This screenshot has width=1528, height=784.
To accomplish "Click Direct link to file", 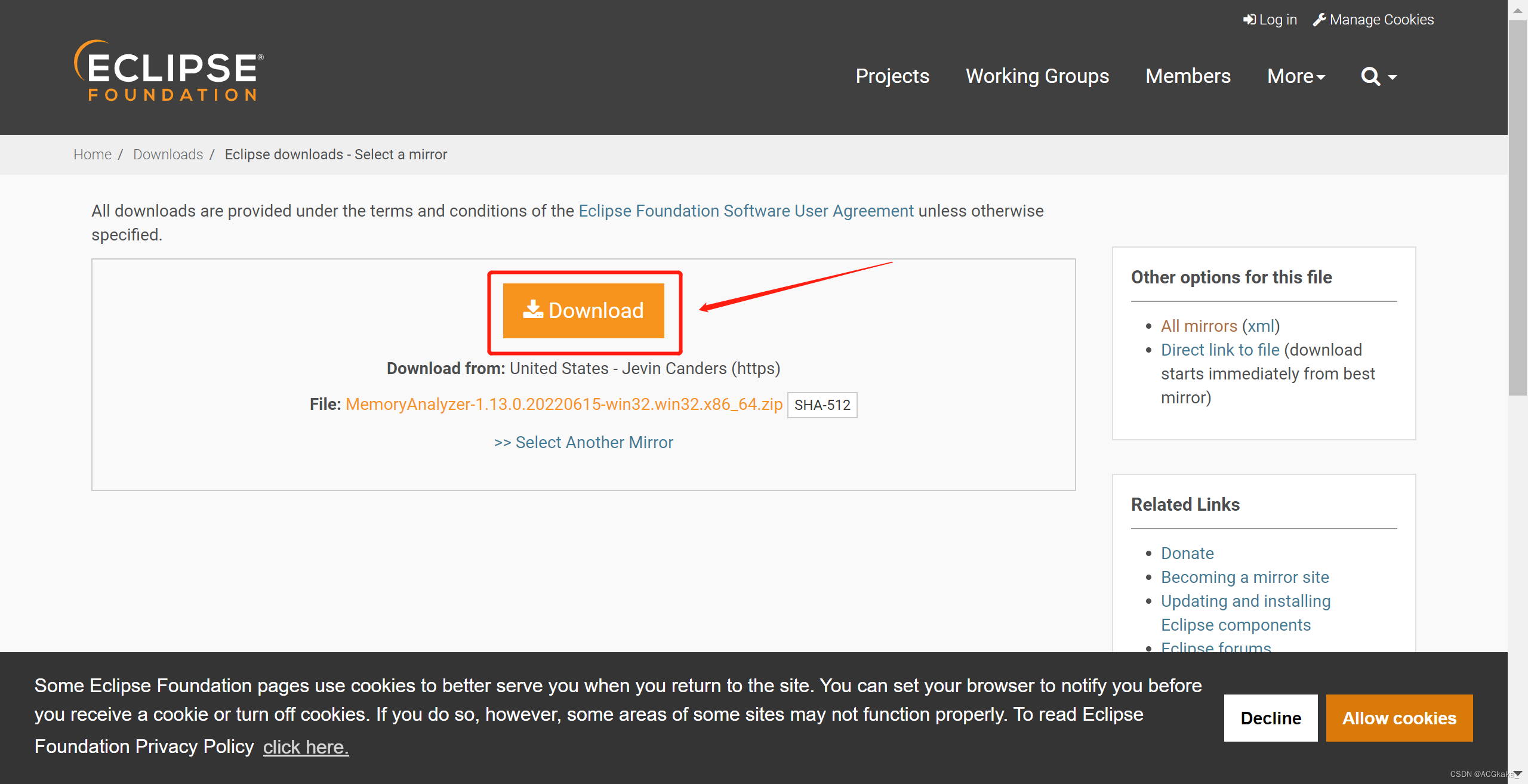I will (x=1220, y=350).
